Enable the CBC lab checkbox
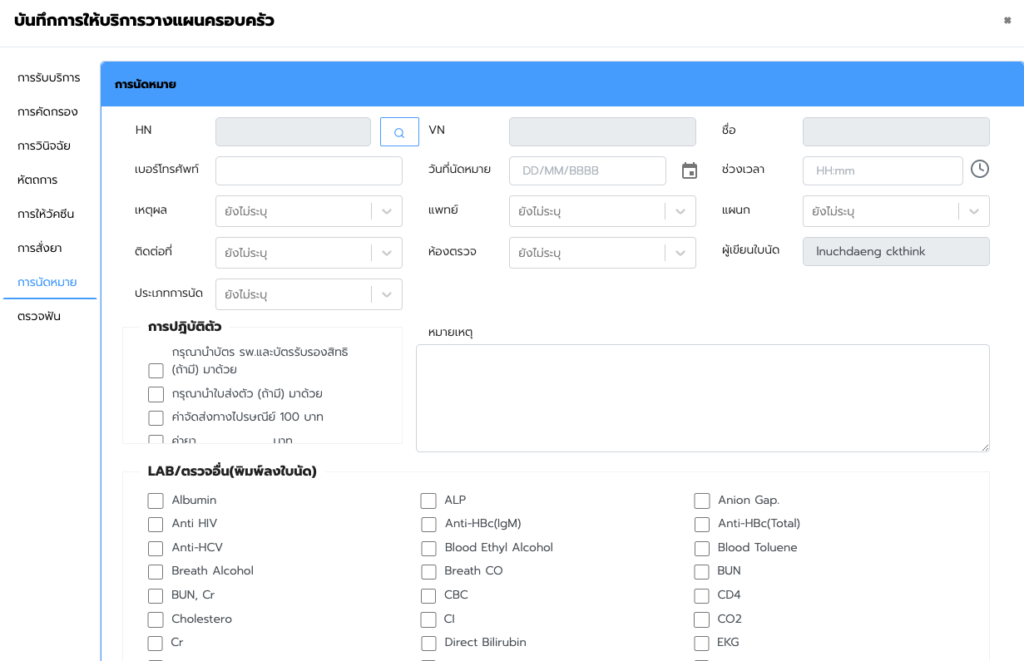Viewport: 1024px width, 661px height. tap(428, 596)
